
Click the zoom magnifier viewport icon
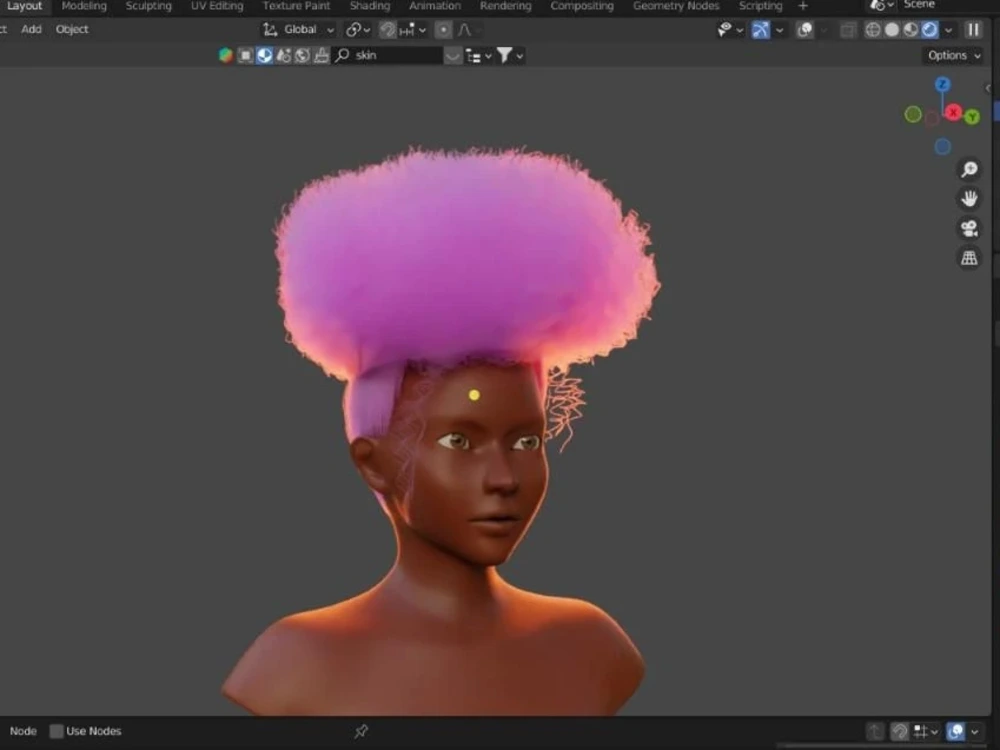click(969, 169)
